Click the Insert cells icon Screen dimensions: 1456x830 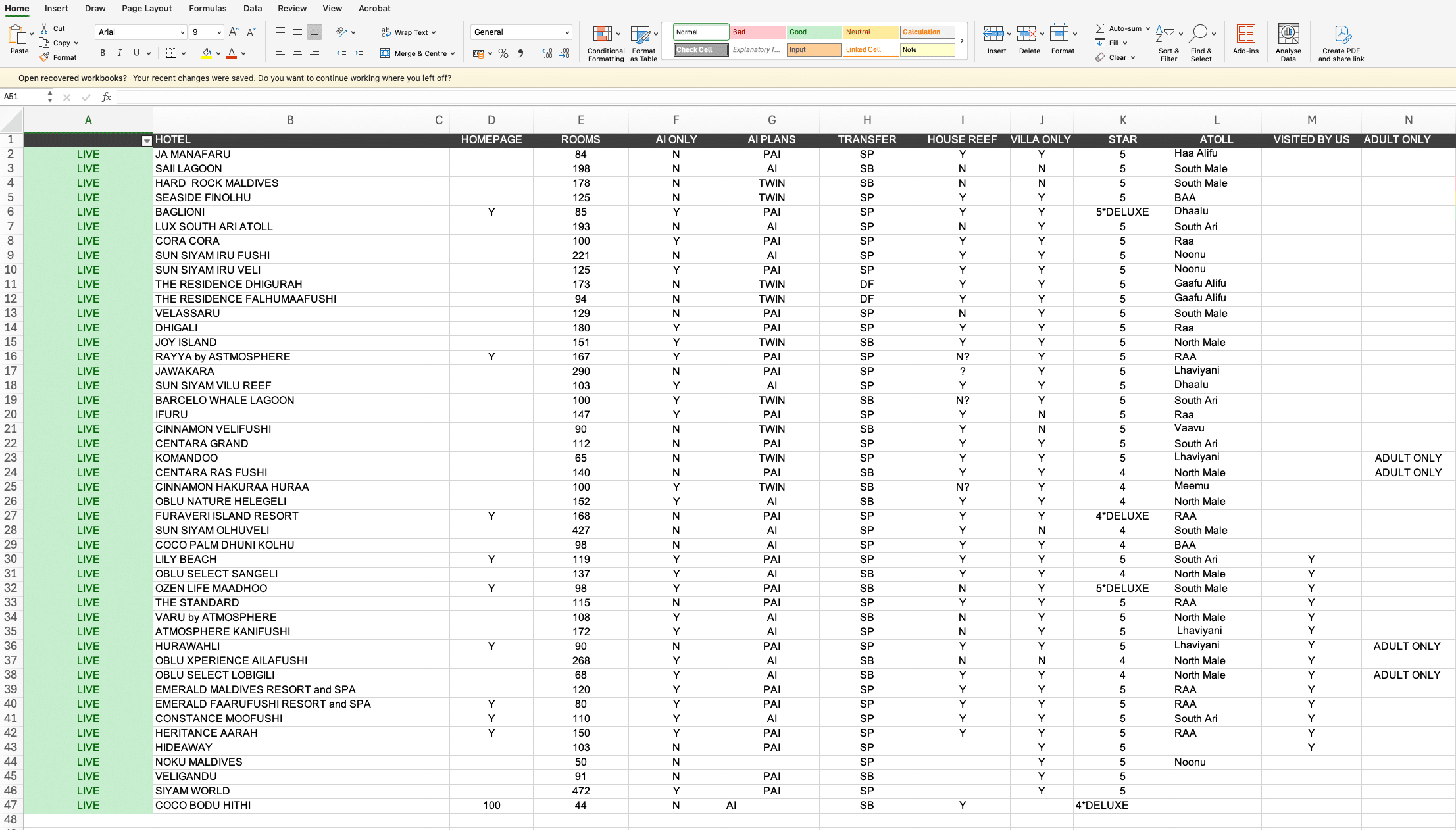pos(993,34)
